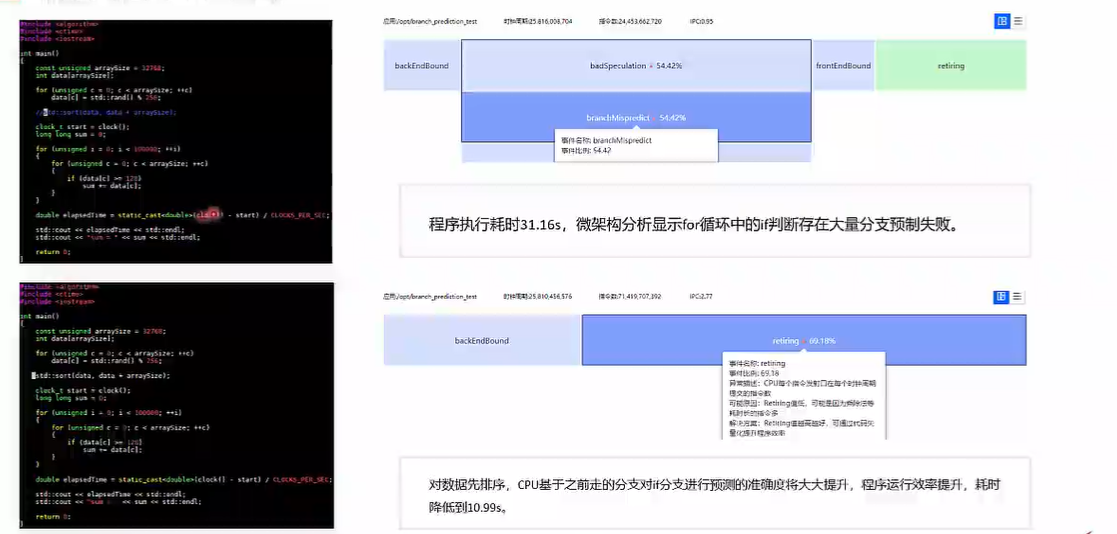This screenshot has height=534, width=1117.
Task: Click the note mentioning 31.16s runtime
Action: pos(715,221)
